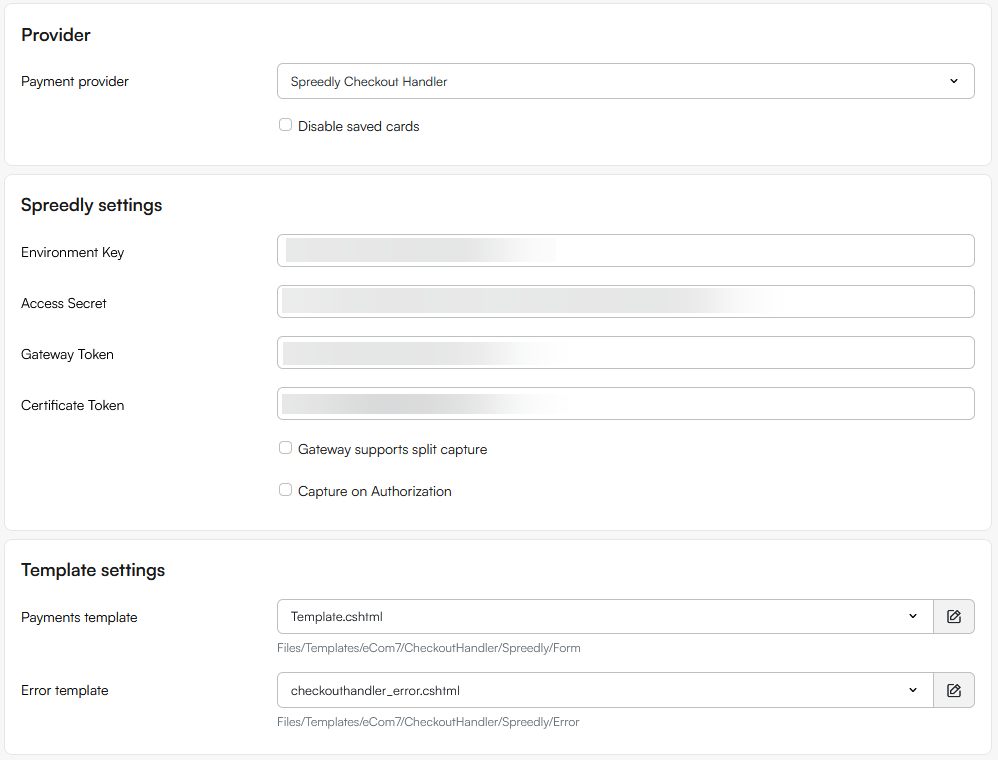Screen dimensions: 998x760
Task: Toggle Gateway supports split capture checkbox
Action: (x=286, y=449)
